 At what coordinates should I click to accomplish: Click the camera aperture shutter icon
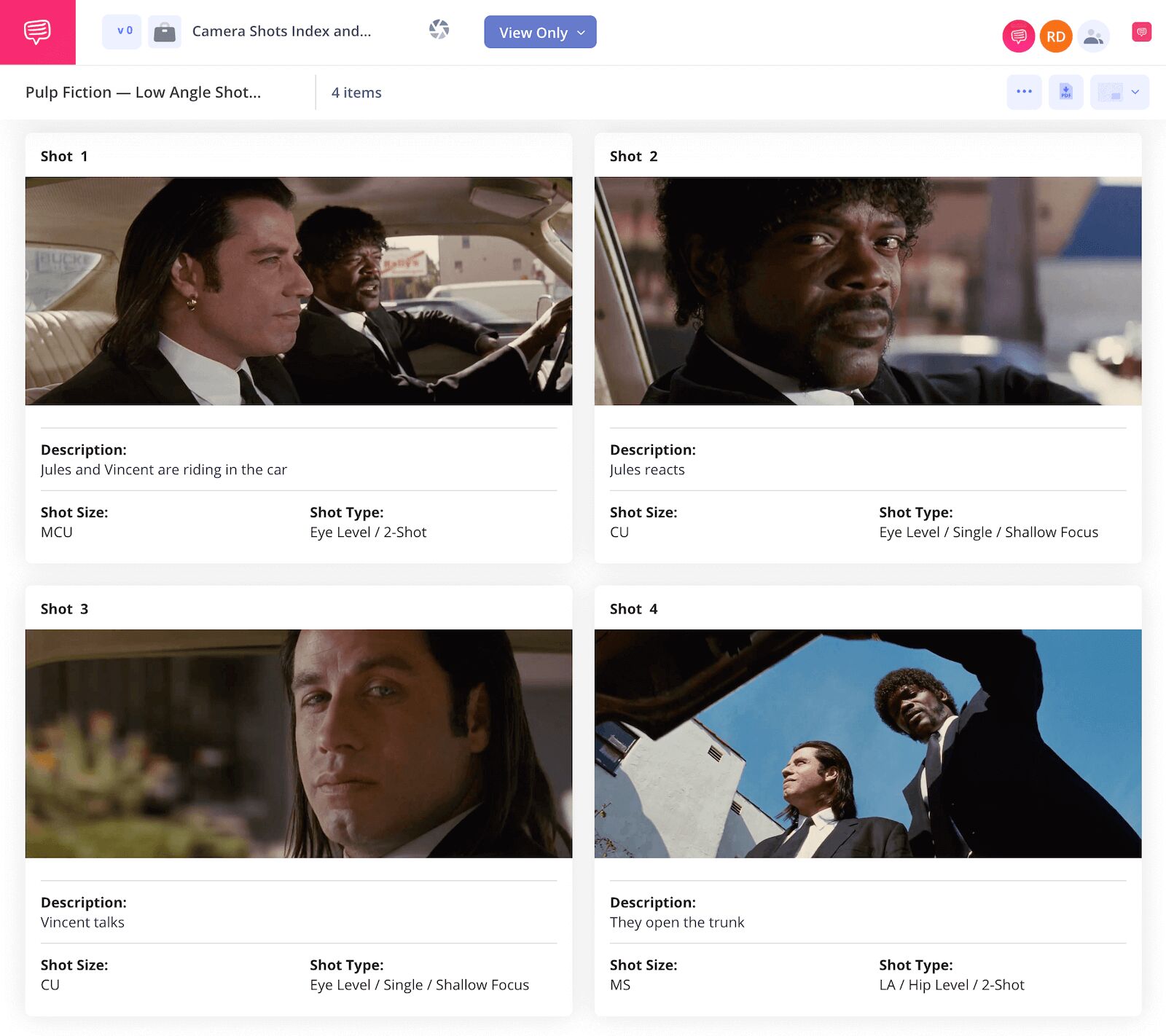pos(439,30)
